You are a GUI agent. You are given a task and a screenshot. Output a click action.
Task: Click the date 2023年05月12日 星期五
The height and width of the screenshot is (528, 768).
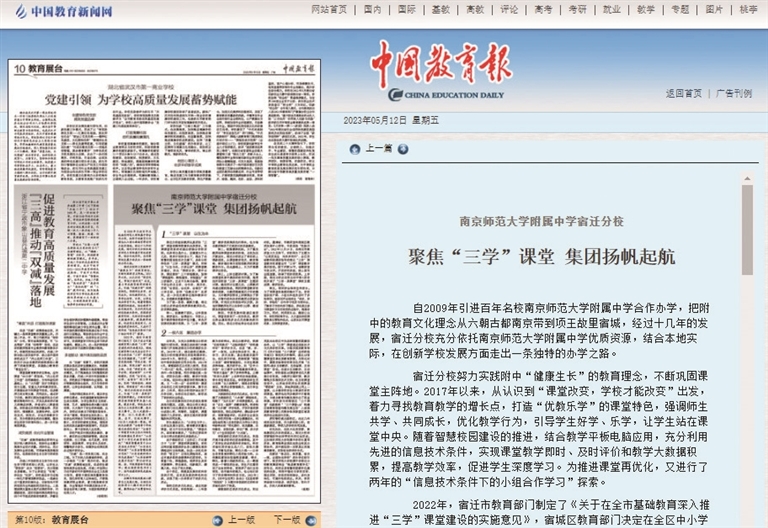coord(391,120)
